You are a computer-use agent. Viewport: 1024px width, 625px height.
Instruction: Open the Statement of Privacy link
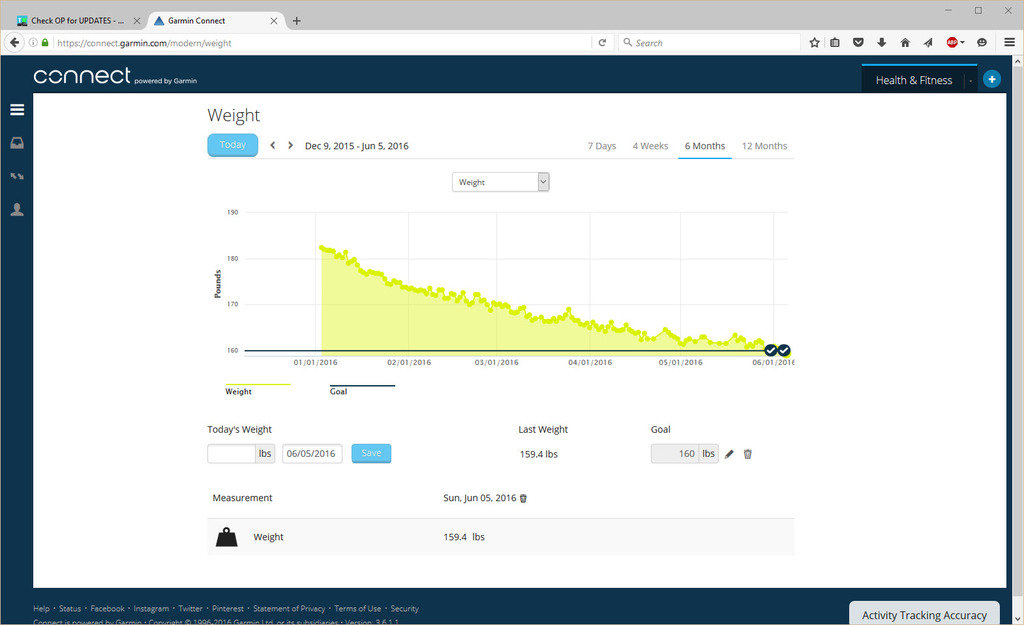pos(289,609)
